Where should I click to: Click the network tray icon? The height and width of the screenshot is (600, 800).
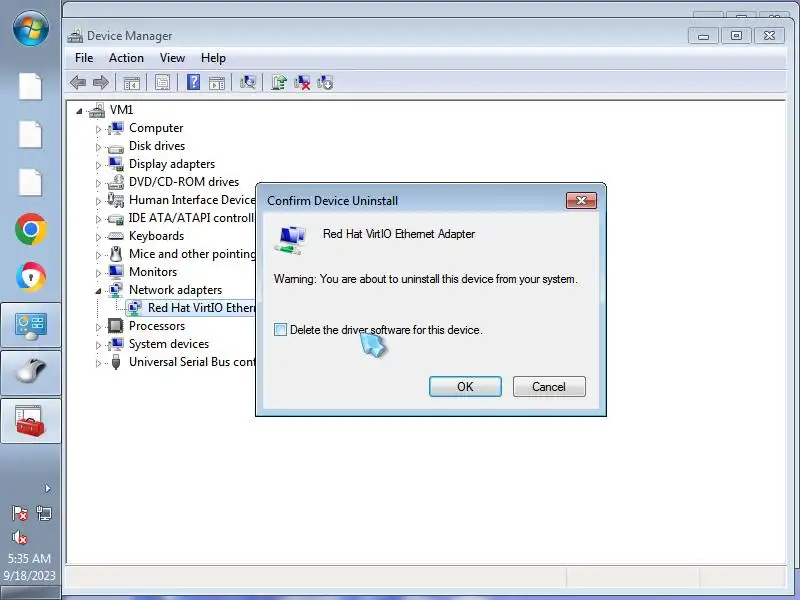point(44,513)
